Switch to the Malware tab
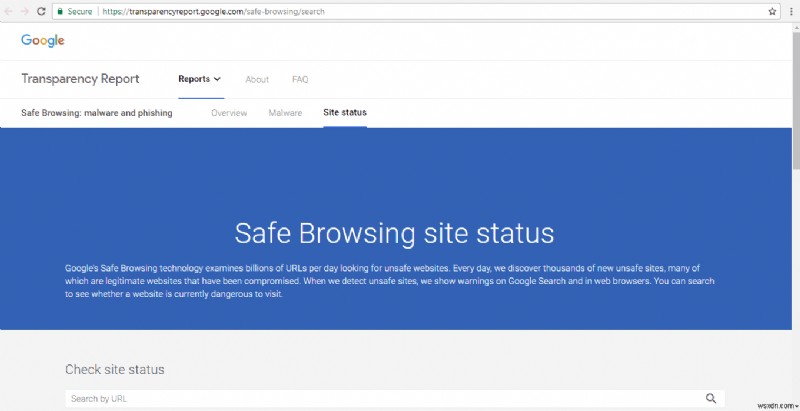 point(285,113)
